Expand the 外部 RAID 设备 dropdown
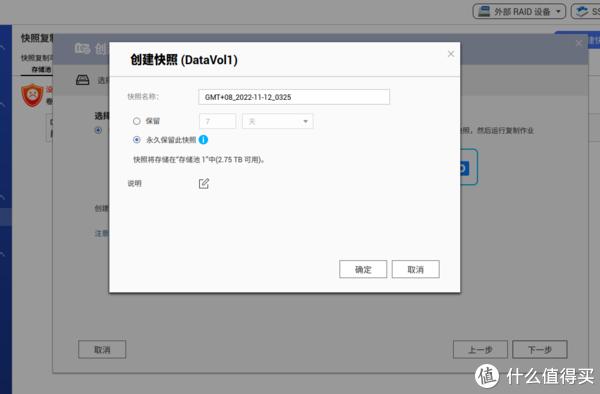The height and width of the screenshot is (394, 600). pyautogui.click(x=519, y=11)
